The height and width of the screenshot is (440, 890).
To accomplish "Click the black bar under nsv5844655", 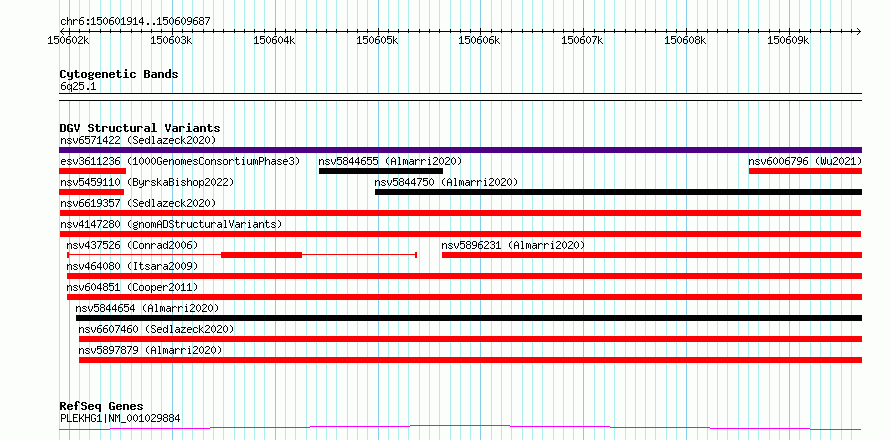I will (x=381, y=171).
